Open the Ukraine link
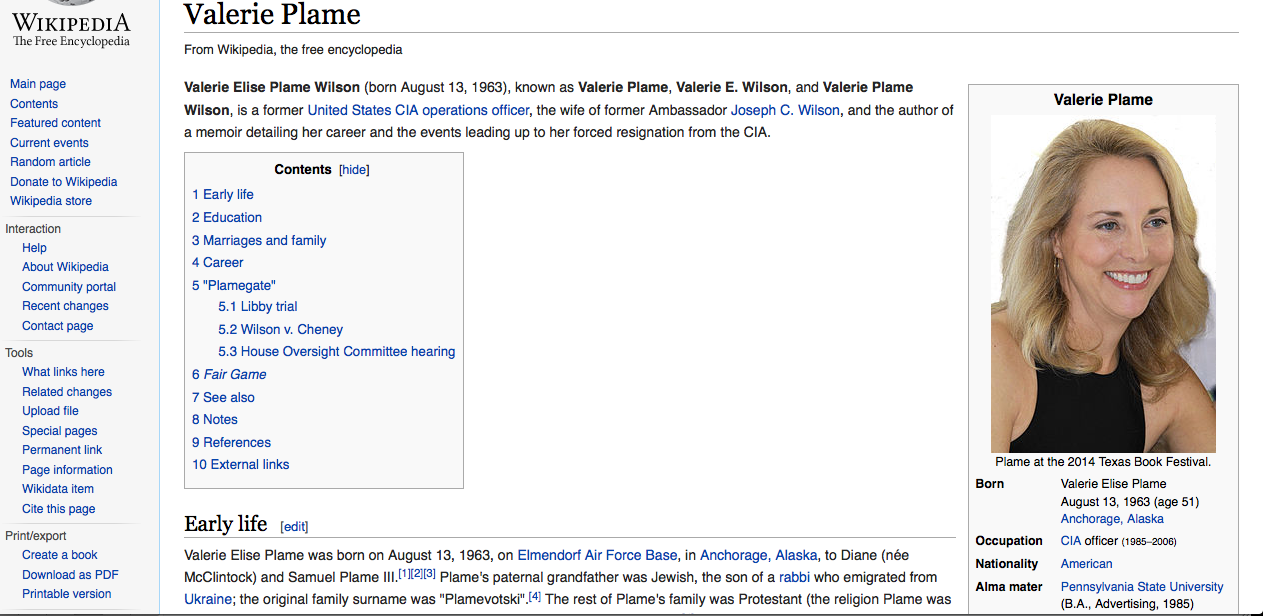1263x616 pixels. pos(208,599)
